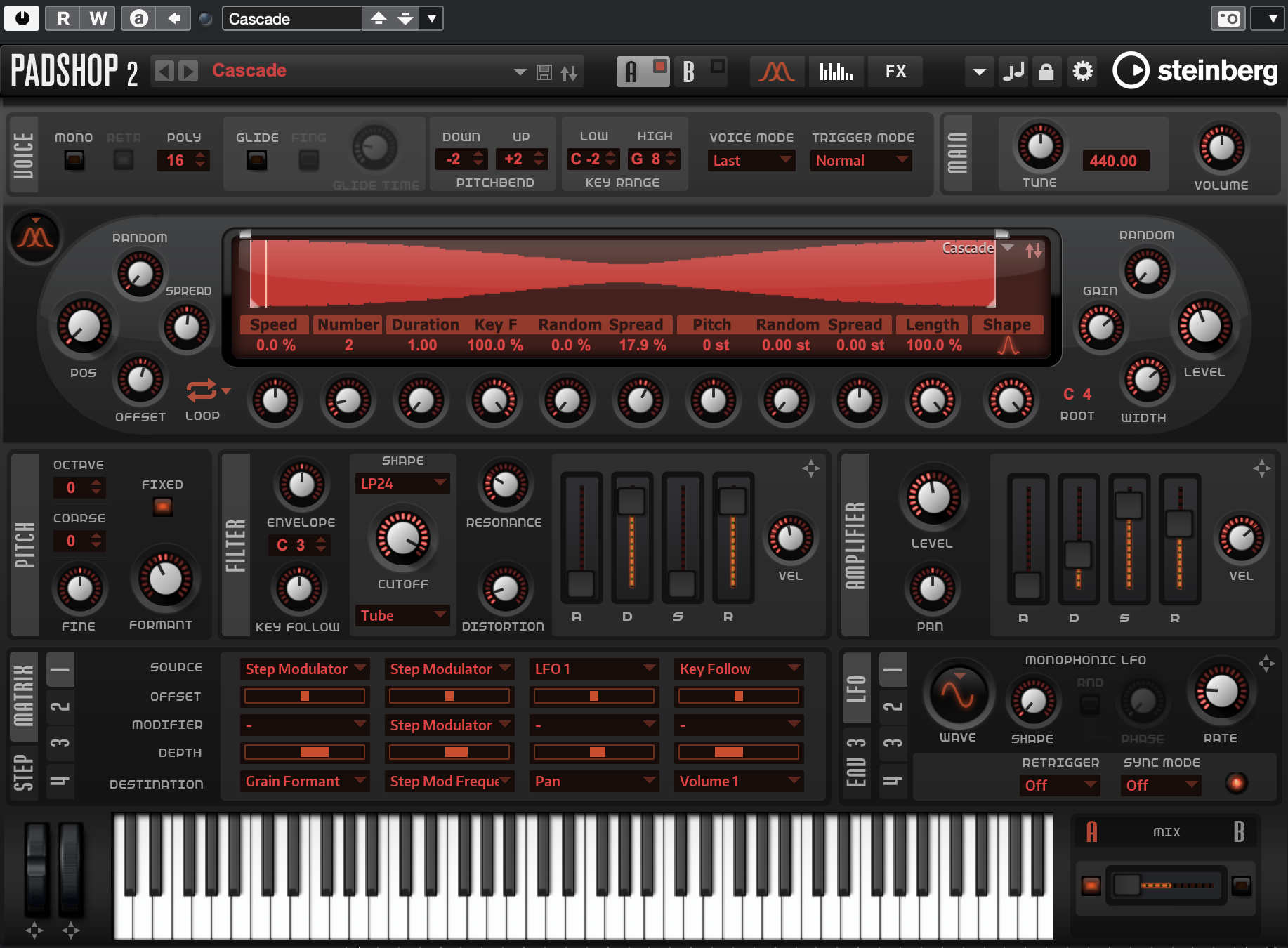1288x948 pixels.
Task: Click the C 4 root key value
Action: point(1077,394)
